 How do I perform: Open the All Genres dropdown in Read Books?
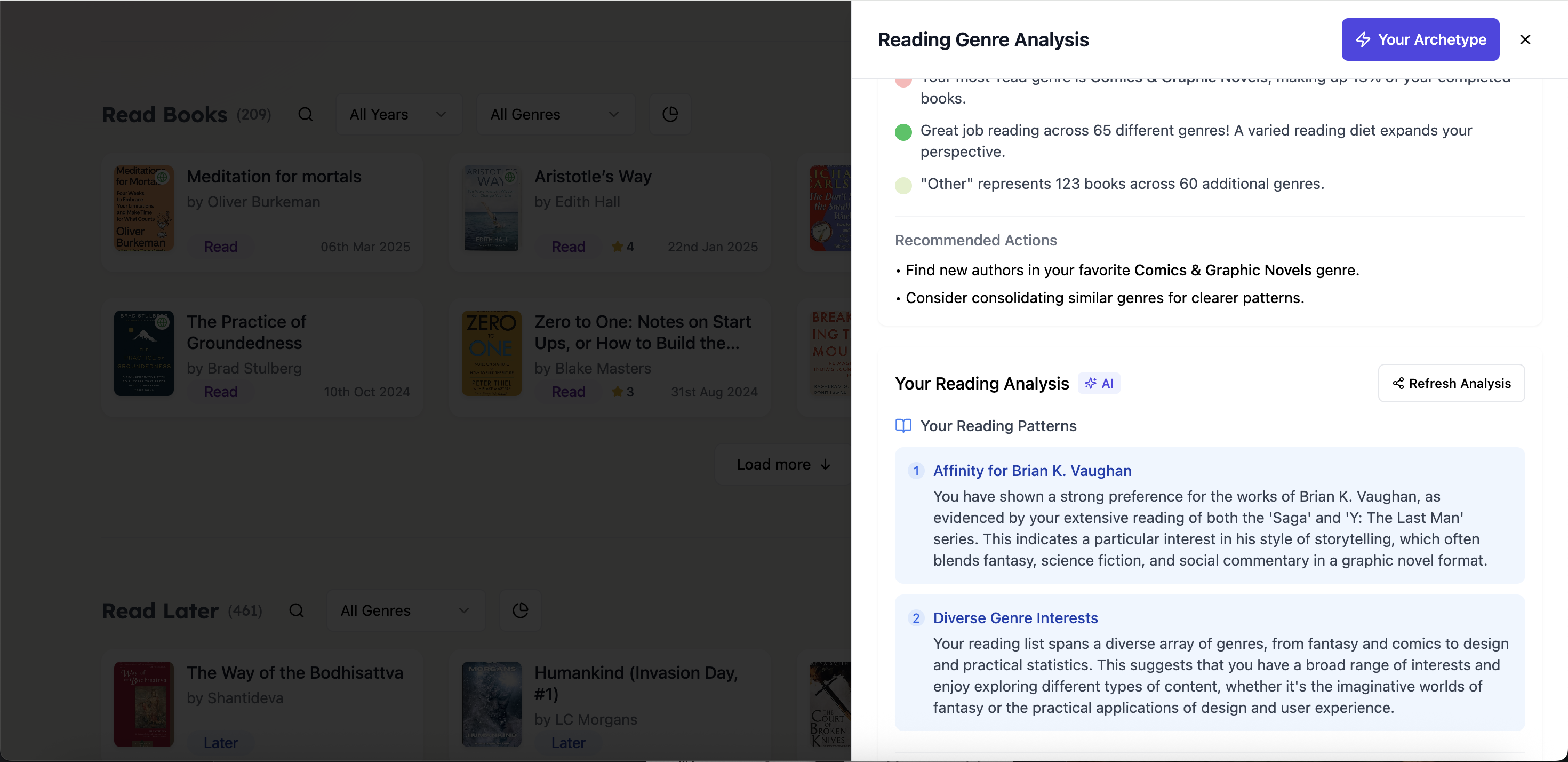(x=556, y=115)
